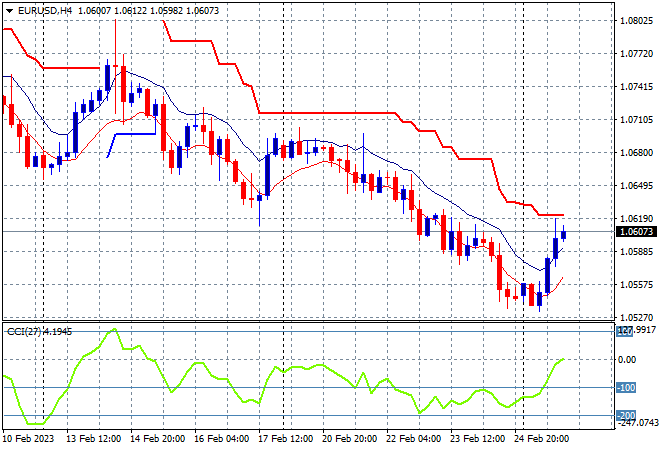This screenshot has width=660, height=450.
Task: Click the 24 Feb 20:00 time label
Action: coord(542,439)
